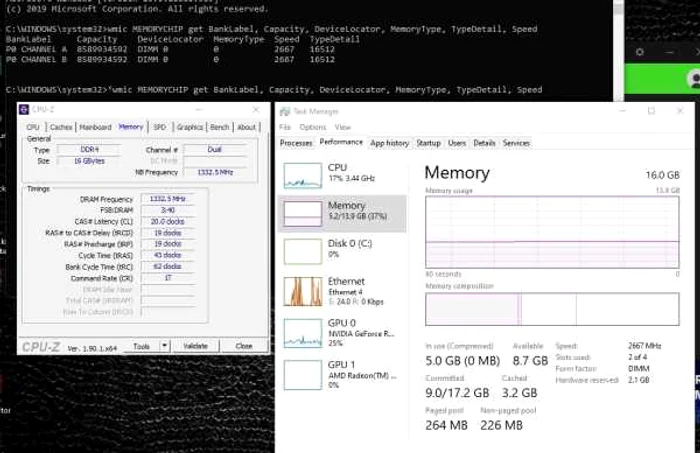Click the 3.2 GB cached value
The width and height of the screenshot is (700, 453).
click(519, 393)
